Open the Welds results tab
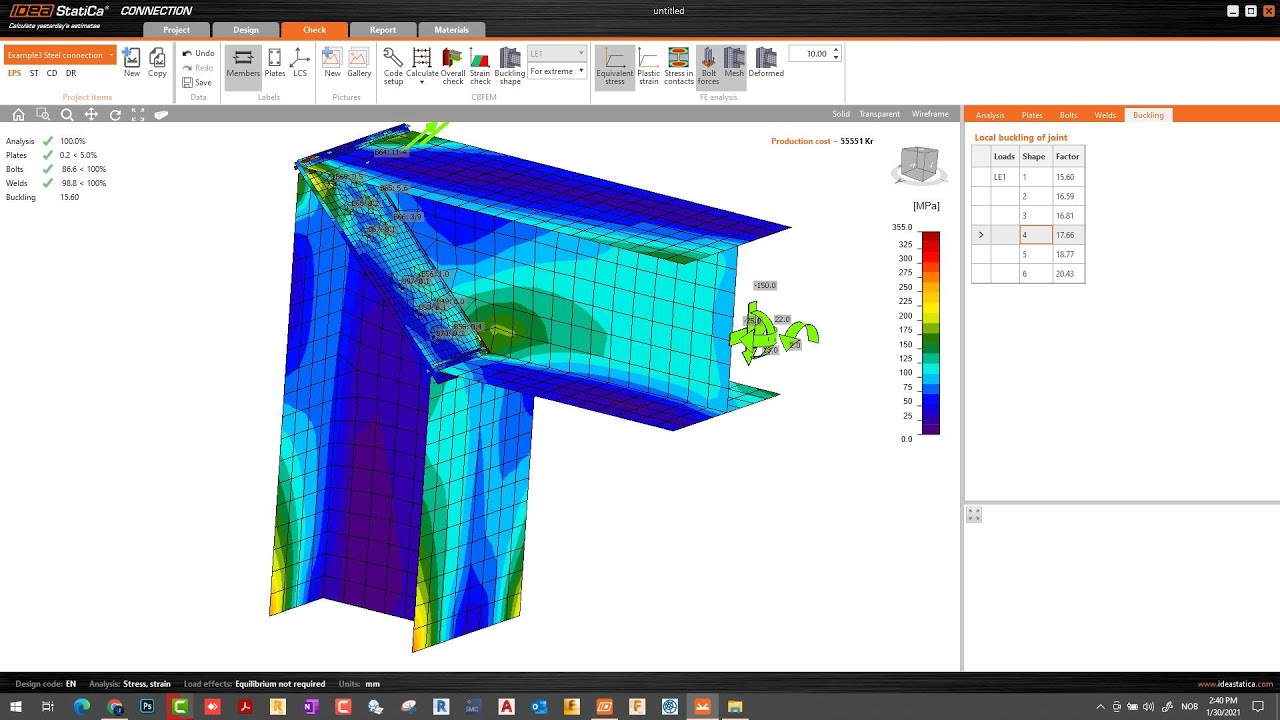This screenshot has height=720, width=1280. point(1105,115)
